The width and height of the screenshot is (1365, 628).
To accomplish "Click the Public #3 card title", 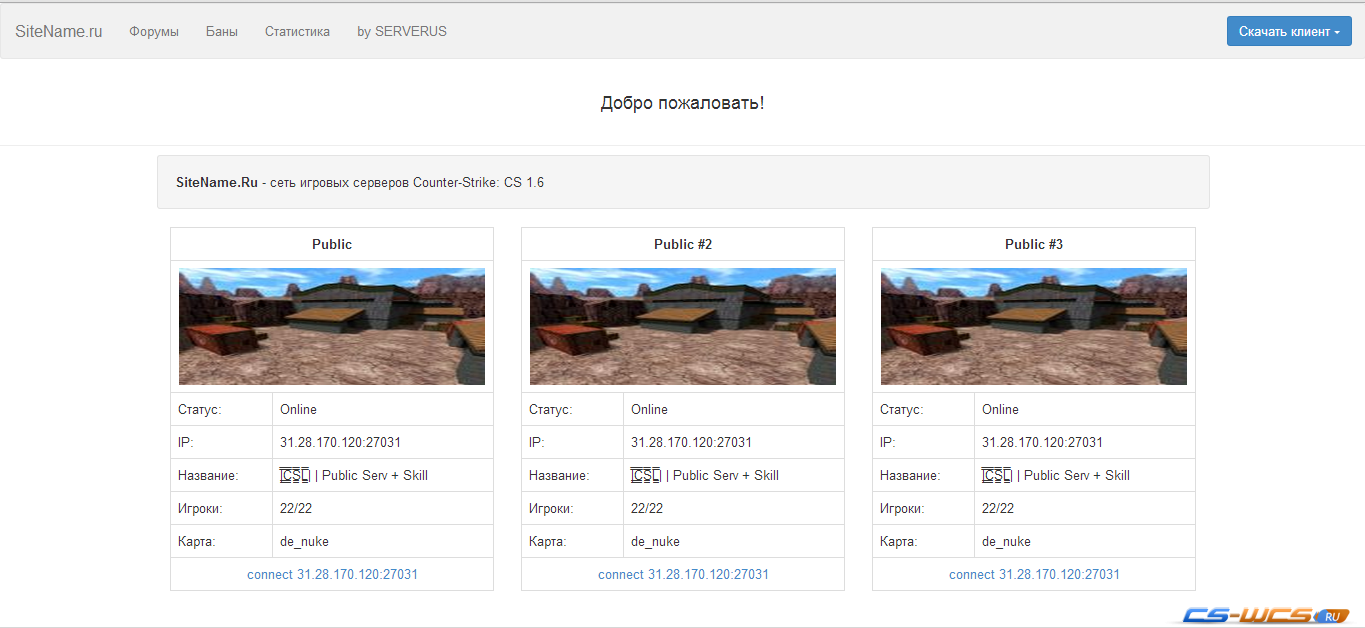I will [x=1034, y=244].
